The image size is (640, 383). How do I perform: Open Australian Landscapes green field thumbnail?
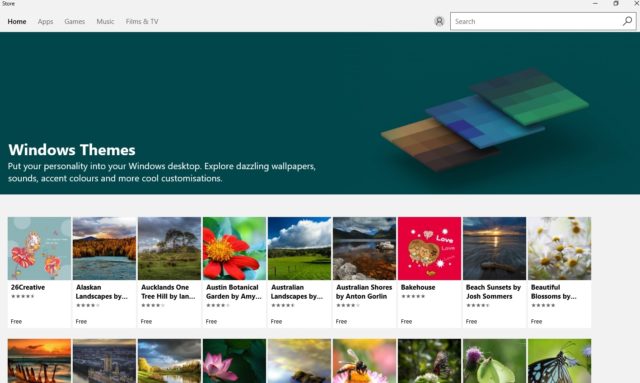[299, 248]
